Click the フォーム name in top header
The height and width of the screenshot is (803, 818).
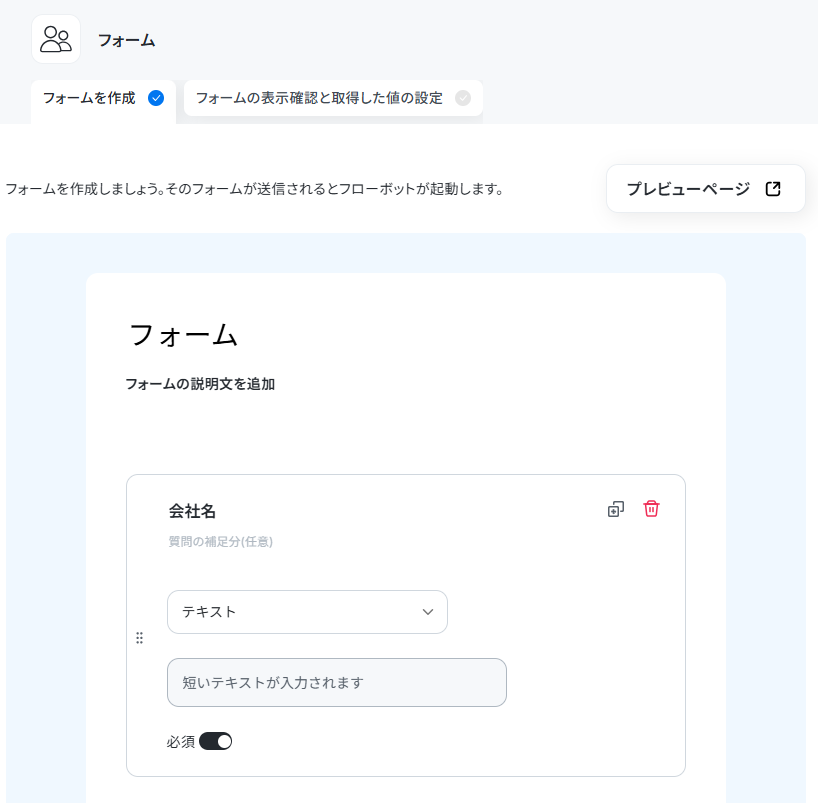click(x=126, y=40)
